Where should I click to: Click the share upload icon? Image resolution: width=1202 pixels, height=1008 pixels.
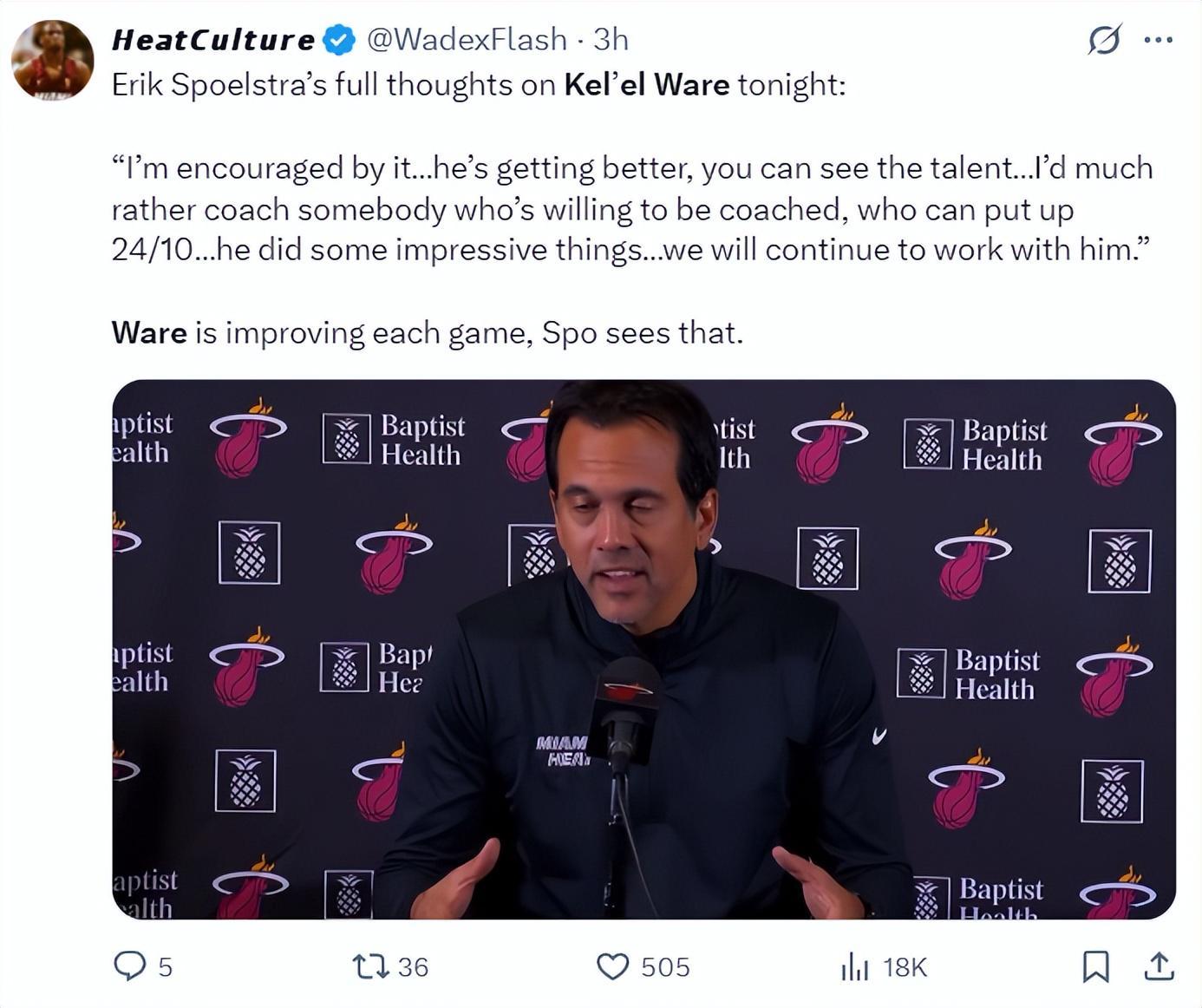[x=1160, y=966]
